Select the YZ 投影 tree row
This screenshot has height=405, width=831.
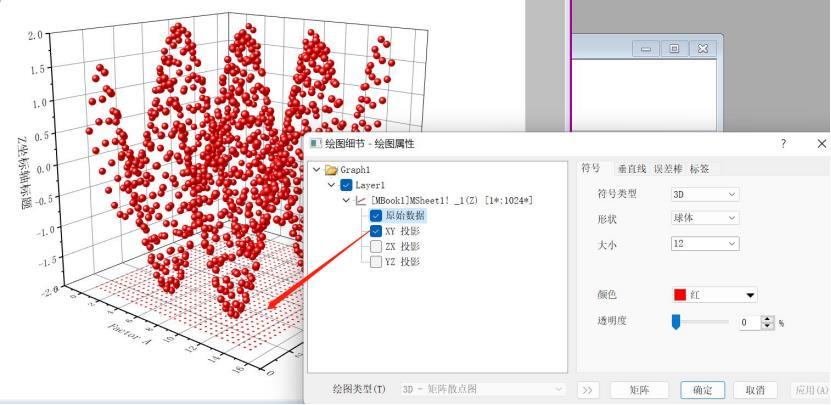pos(403,261)
